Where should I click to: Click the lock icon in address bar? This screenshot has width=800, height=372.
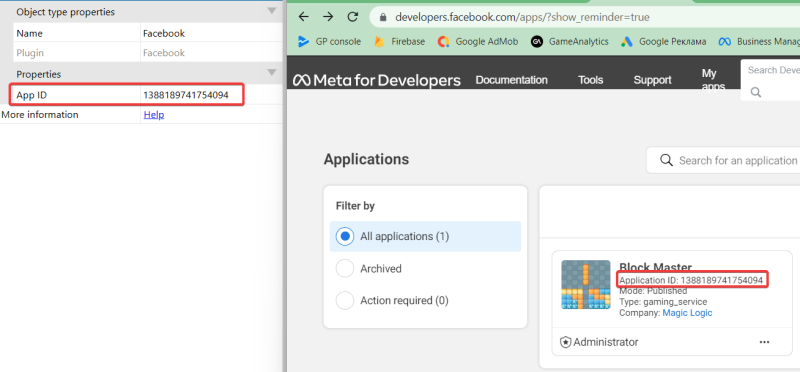(384, 17)
